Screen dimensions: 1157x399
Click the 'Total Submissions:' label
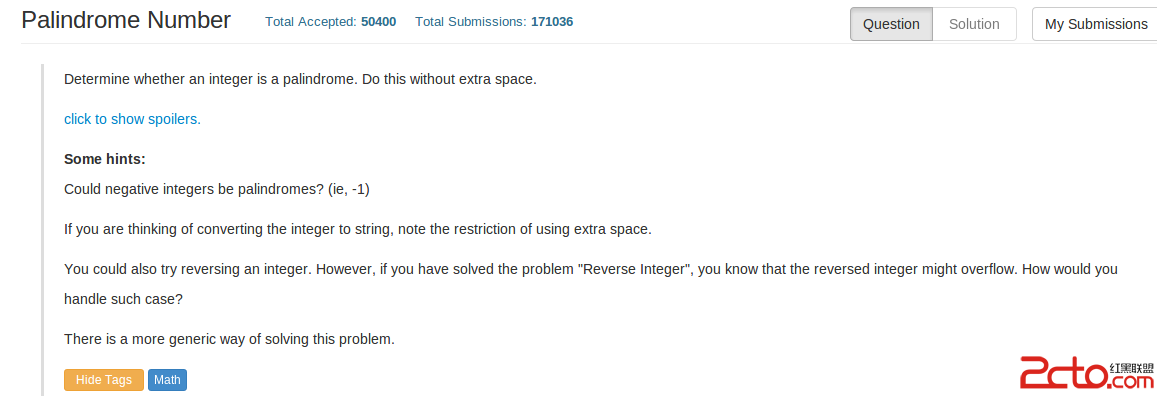(x=472, y=22)
